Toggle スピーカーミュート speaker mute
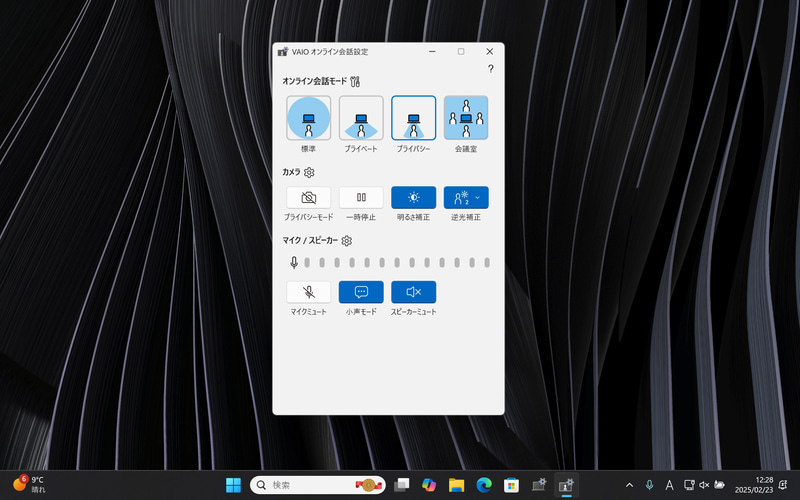The image size is (800, 500). pos(413,292)
